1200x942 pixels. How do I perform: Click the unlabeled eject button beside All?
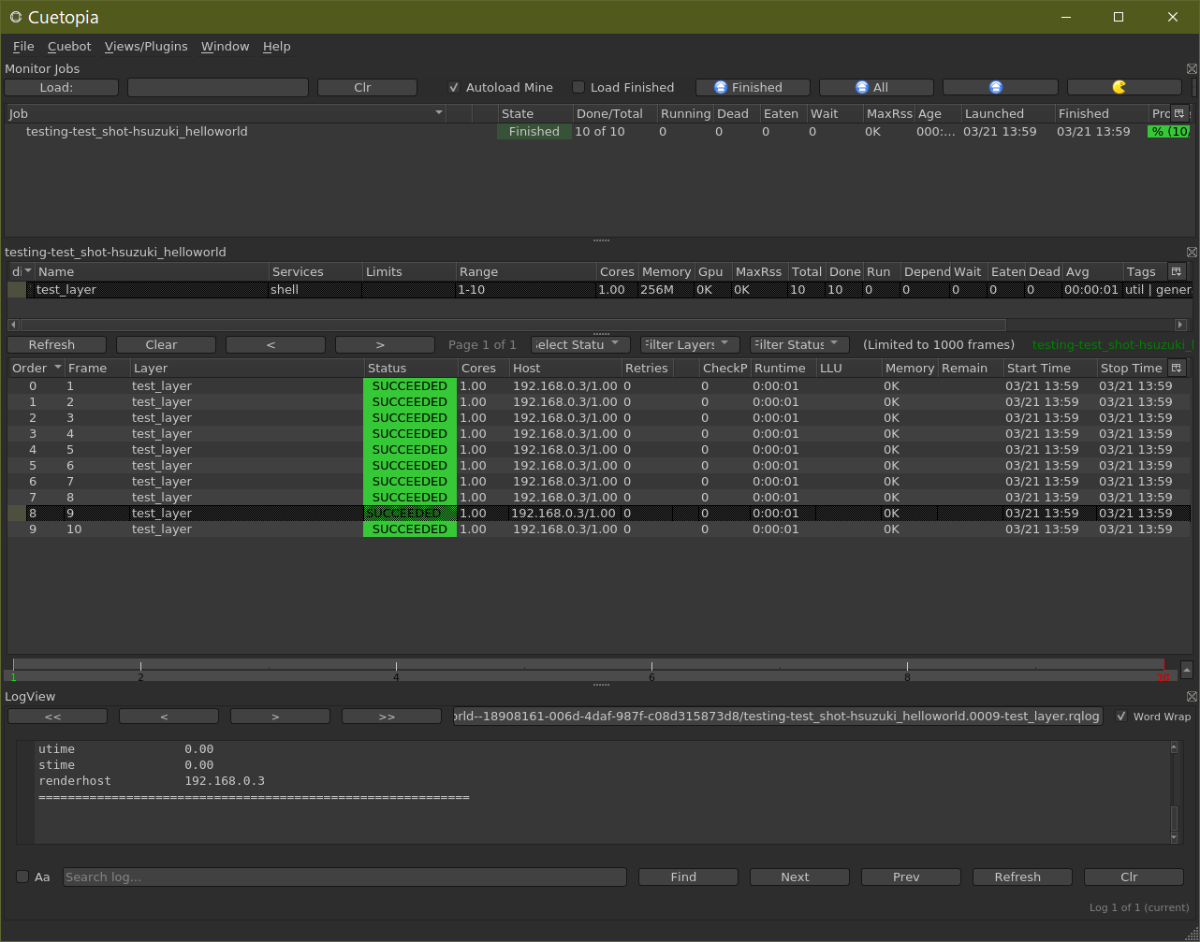tap(1000, 87)
